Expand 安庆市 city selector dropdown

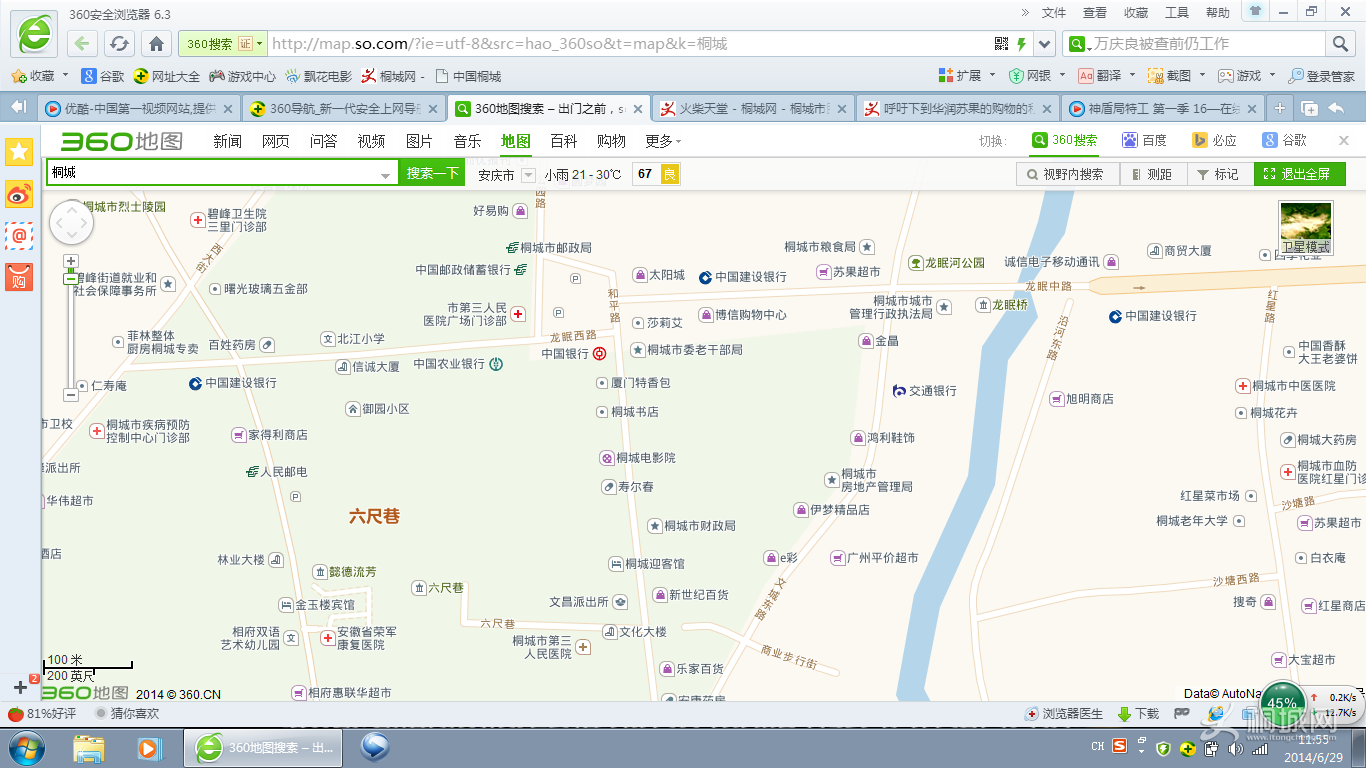528,175
